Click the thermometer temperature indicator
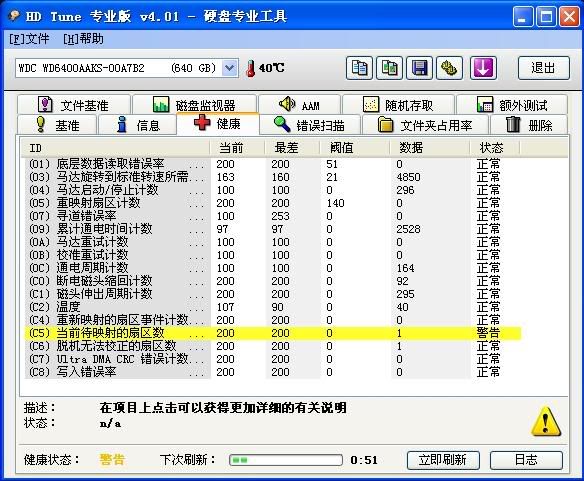This screenshot has height=481, width=584. click(x=251, y=69)
